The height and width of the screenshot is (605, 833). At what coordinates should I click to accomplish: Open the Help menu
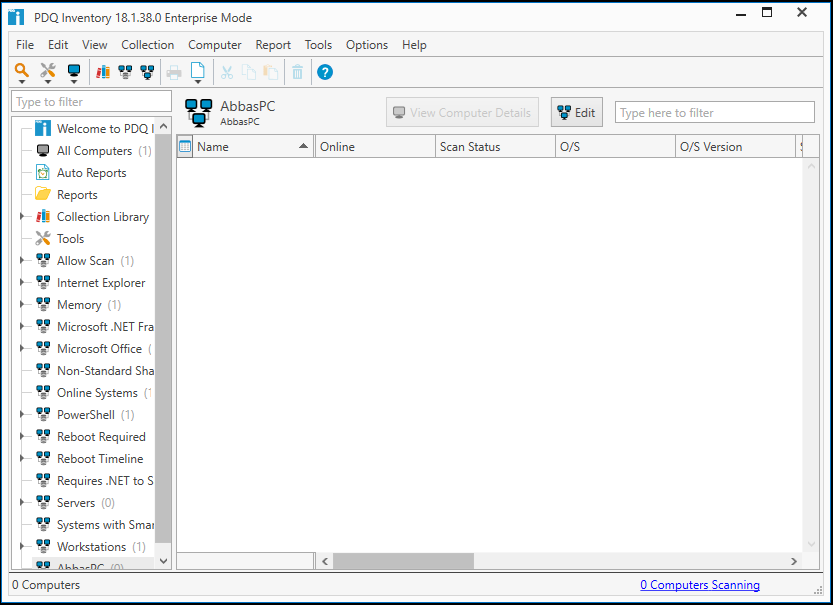tap(414, 45)
